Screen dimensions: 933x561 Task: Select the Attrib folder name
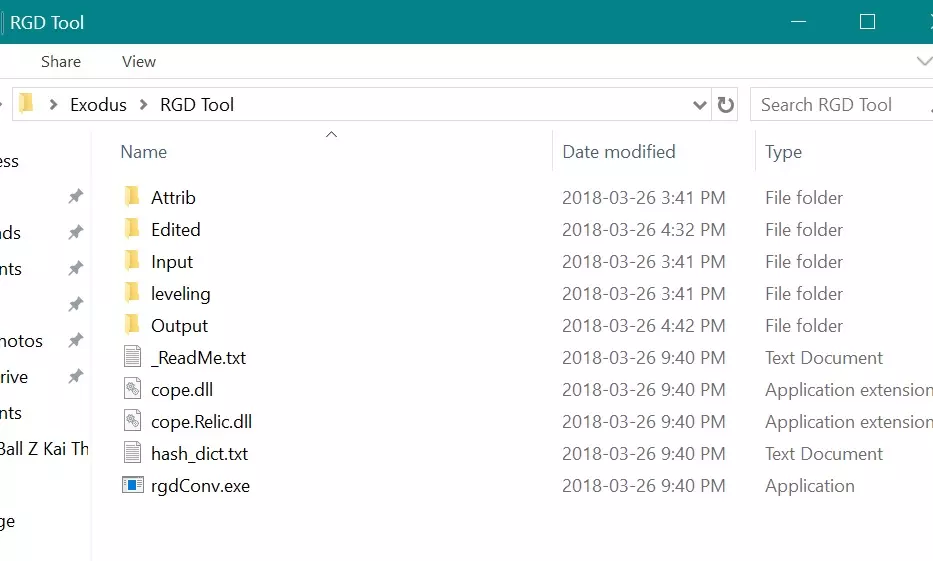[x=173, y=198]
